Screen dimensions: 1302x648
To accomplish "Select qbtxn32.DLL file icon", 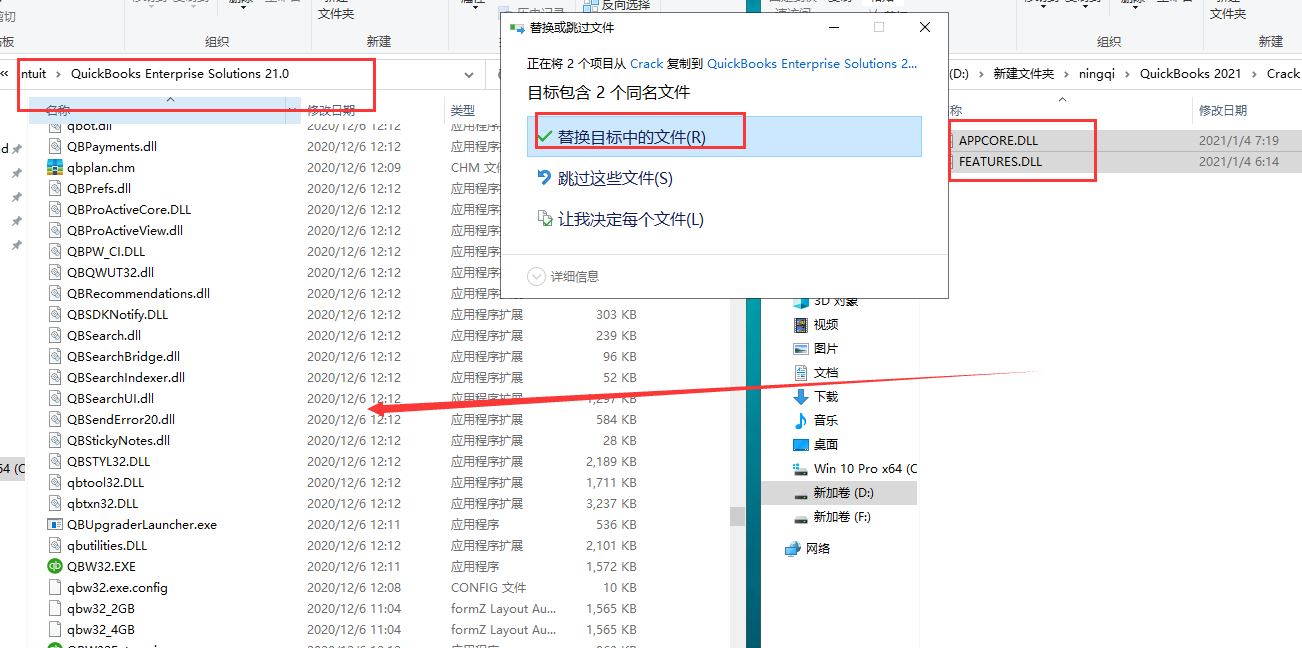I will [55, 503].
